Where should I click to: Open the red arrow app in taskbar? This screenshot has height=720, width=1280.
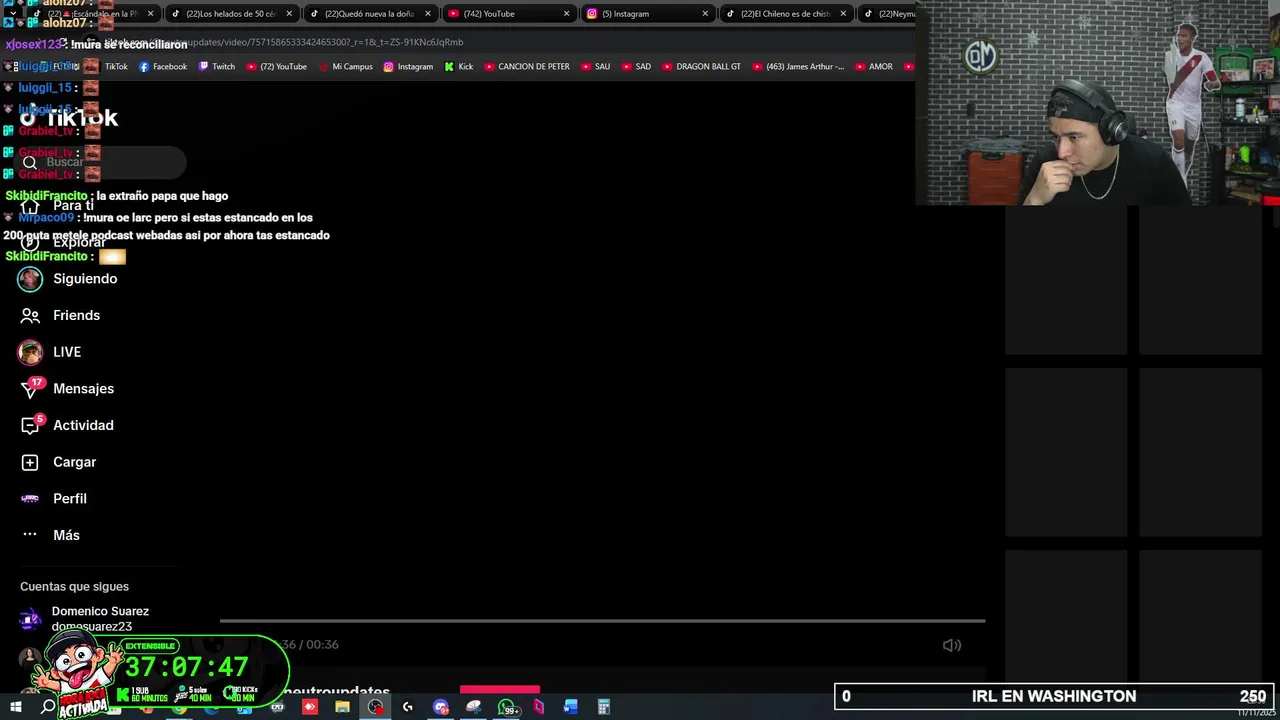pyautogui.click(x=309, y=707)
